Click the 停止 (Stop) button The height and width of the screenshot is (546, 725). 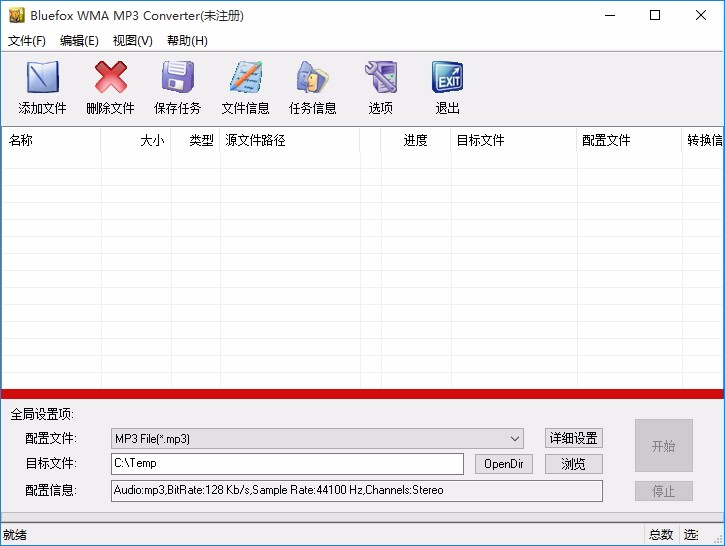coord(664,491)
